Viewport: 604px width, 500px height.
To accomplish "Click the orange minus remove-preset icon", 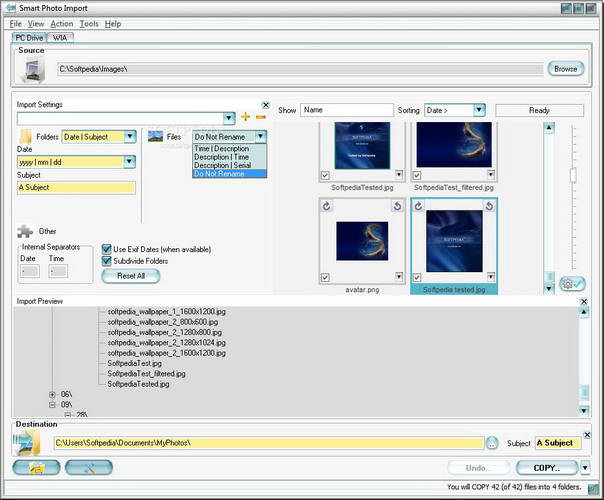I will click(261, 117).
